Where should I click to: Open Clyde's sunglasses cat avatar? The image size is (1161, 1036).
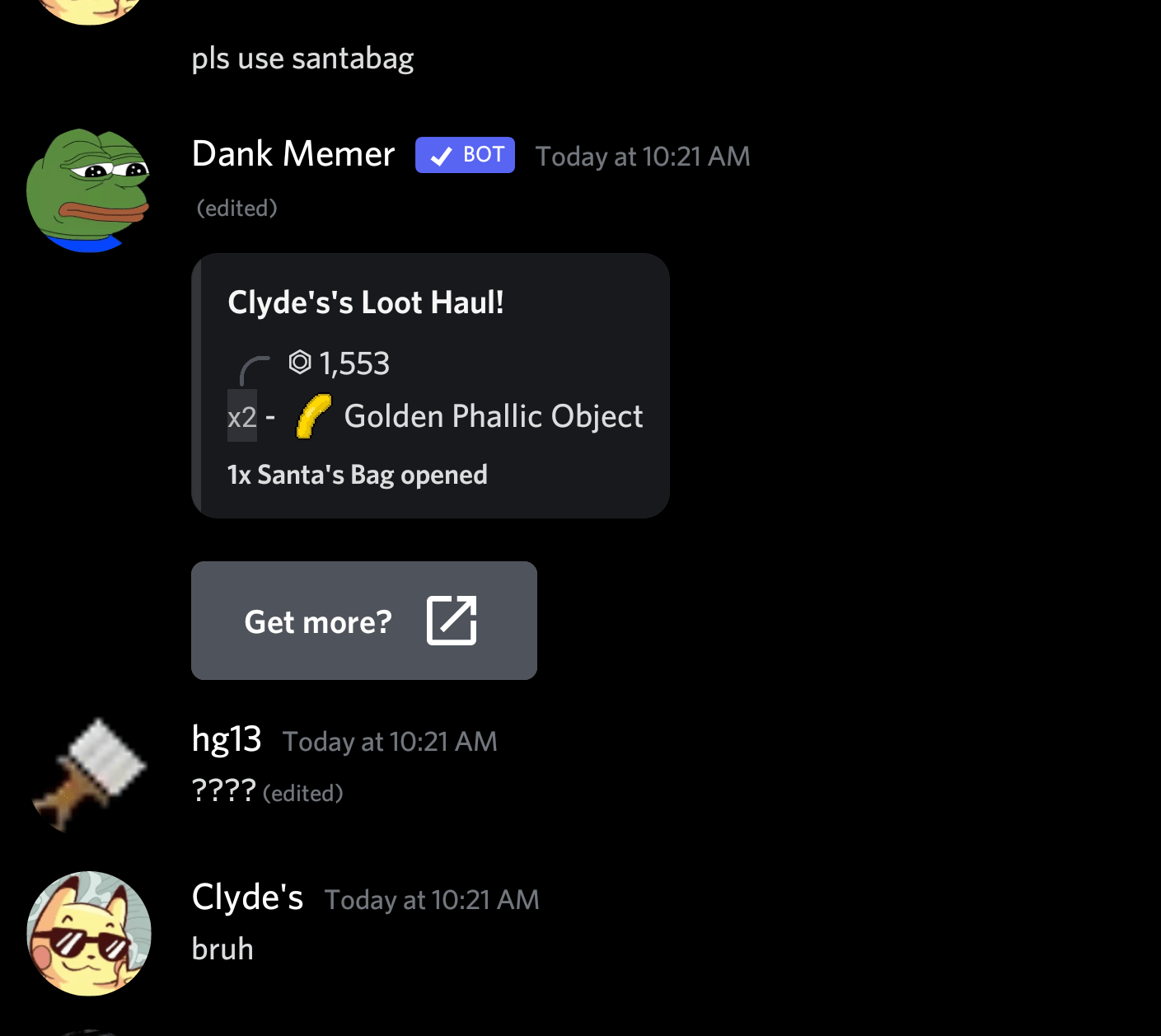(89, 933)
